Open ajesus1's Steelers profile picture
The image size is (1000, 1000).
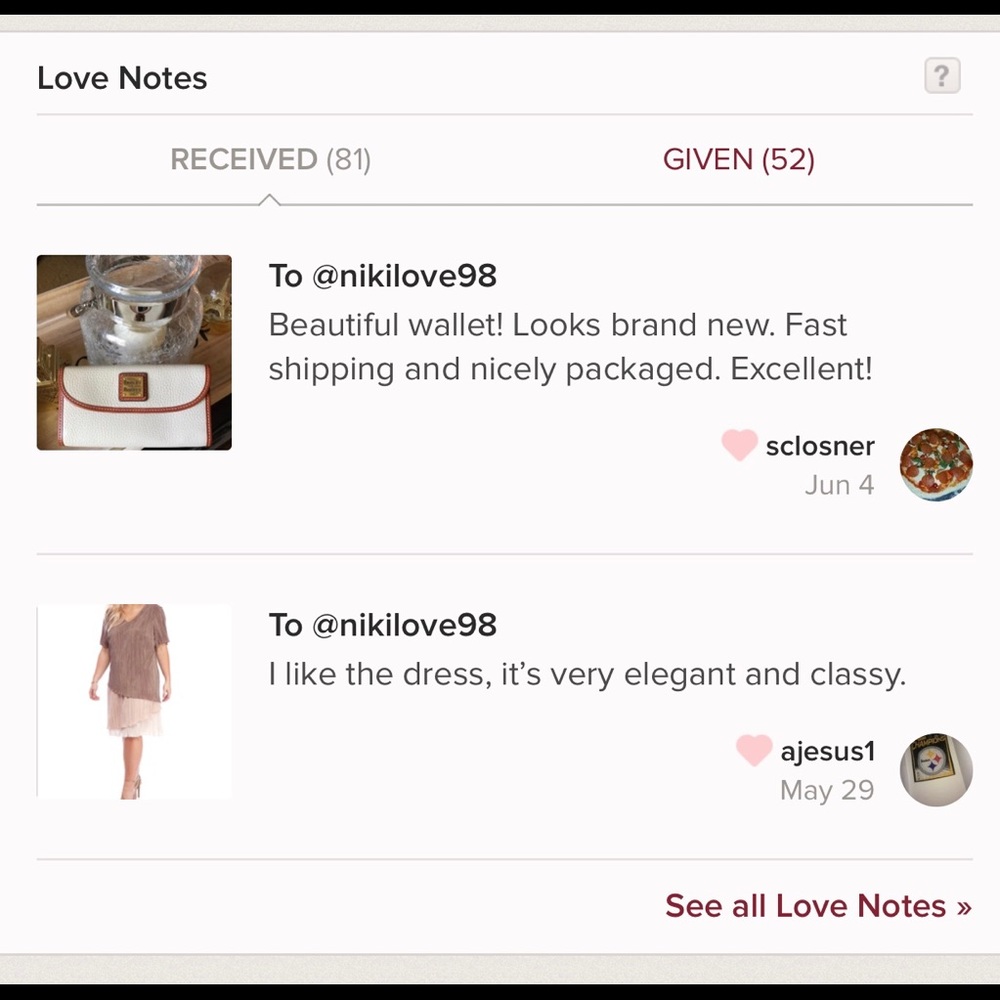936,769
